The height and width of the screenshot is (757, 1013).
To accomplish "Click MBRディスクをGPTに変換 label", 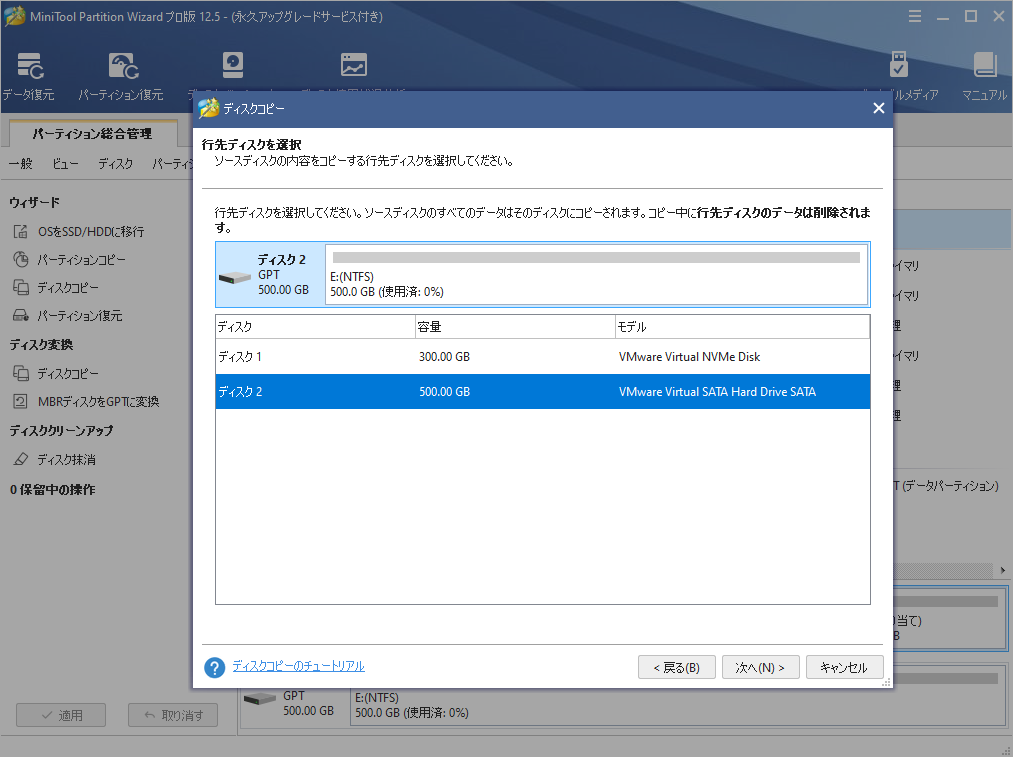I will tap(98, 401).
